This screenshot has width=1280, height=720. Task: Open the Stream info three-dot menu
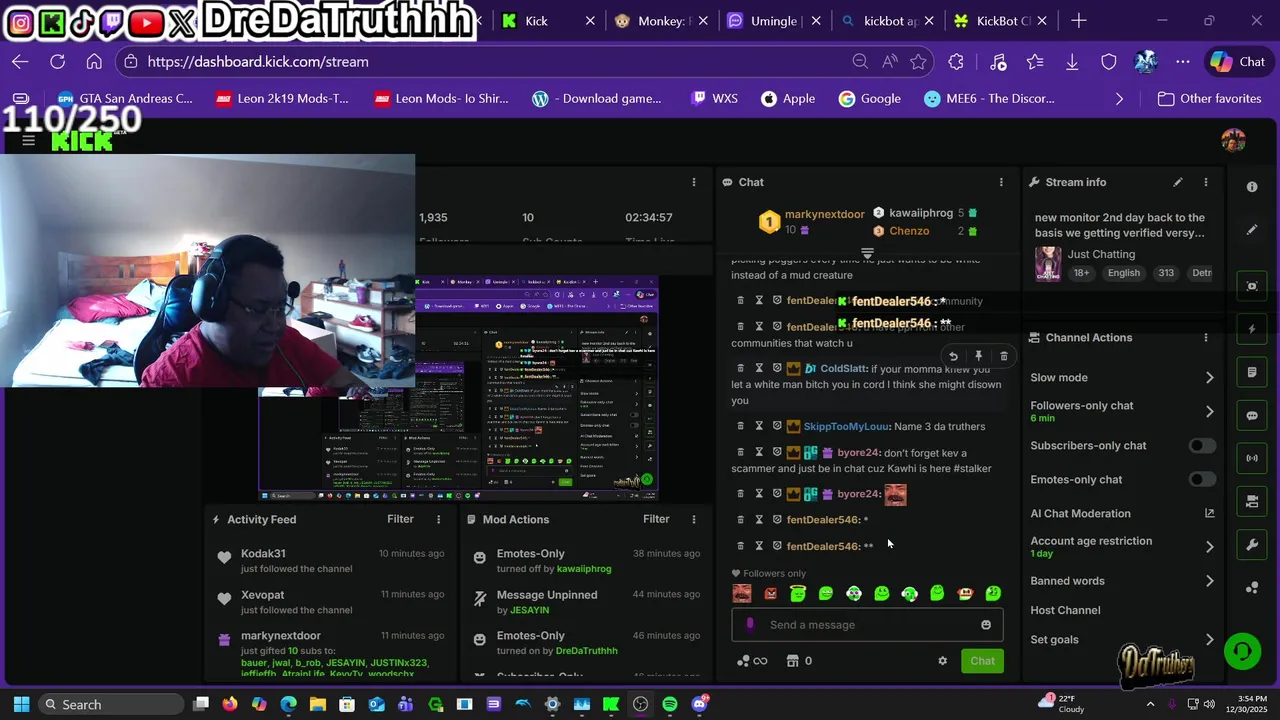[x=1206, y=182]
